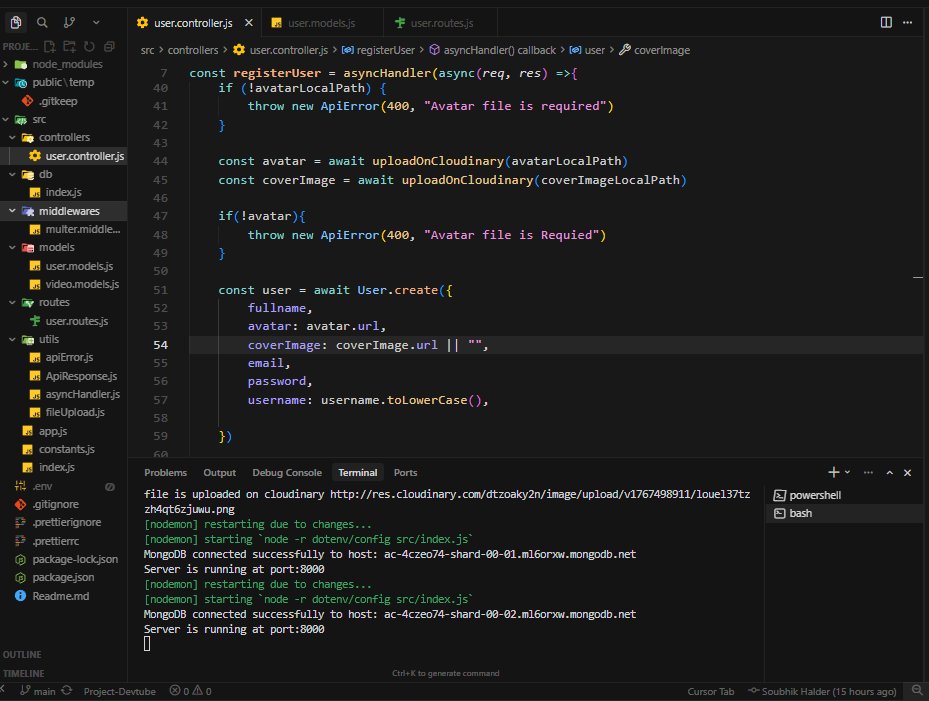Click src in the breadcrumb
The width and height of the screenshot is (929, 701).
148,50
